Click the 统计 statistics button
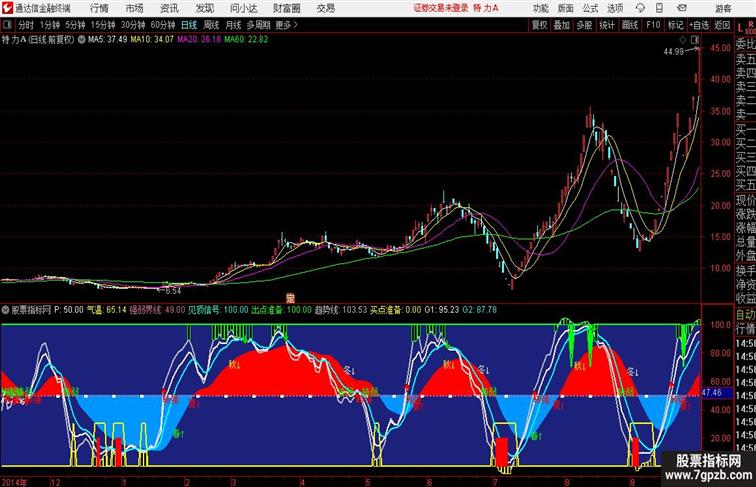 (607, 25)
